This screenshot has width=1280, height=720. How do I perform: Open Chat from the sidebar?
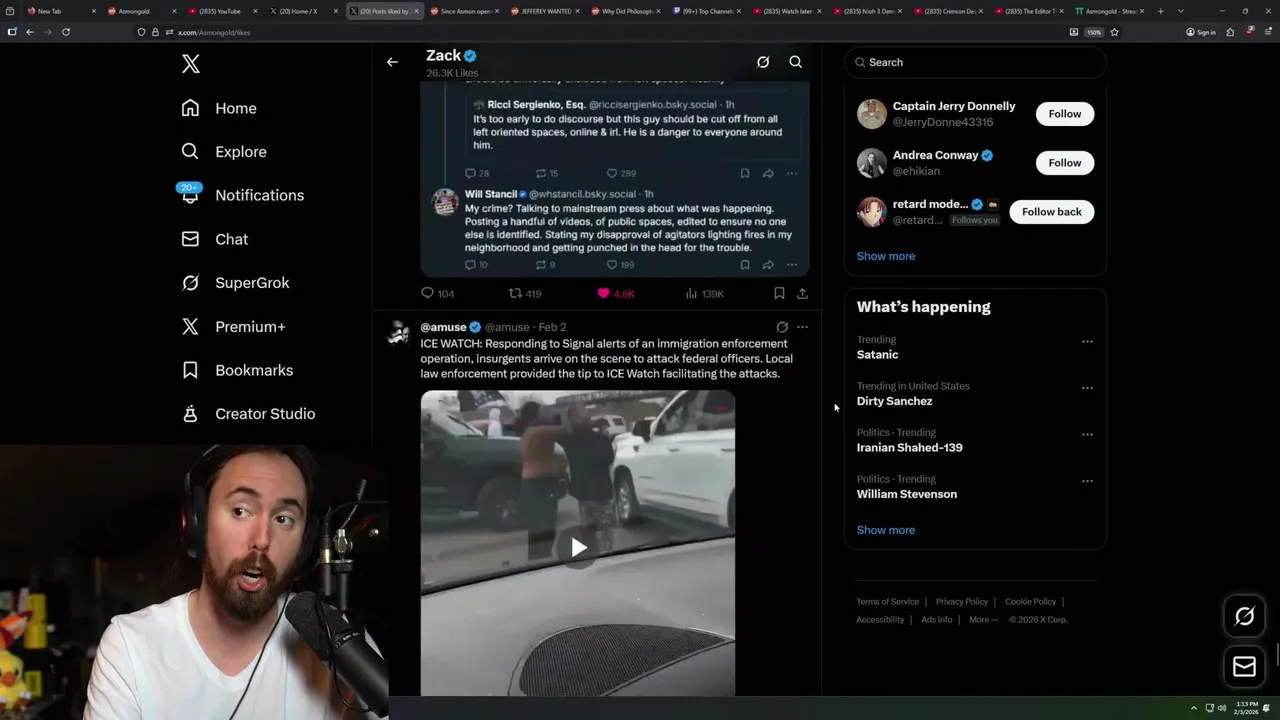pos(214,239)
